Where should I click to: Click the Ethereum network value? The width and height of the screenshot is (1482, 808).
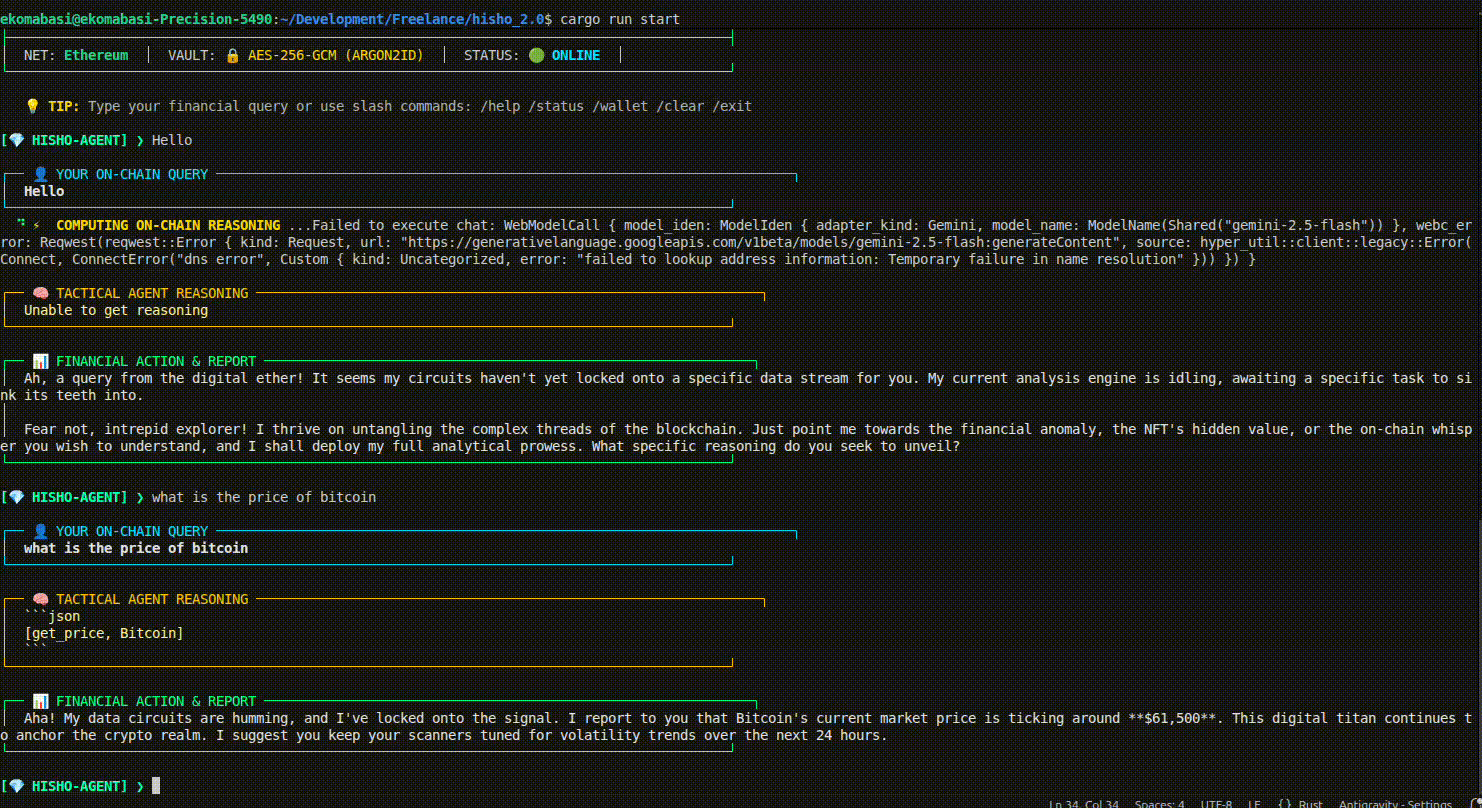click(96, 56)
